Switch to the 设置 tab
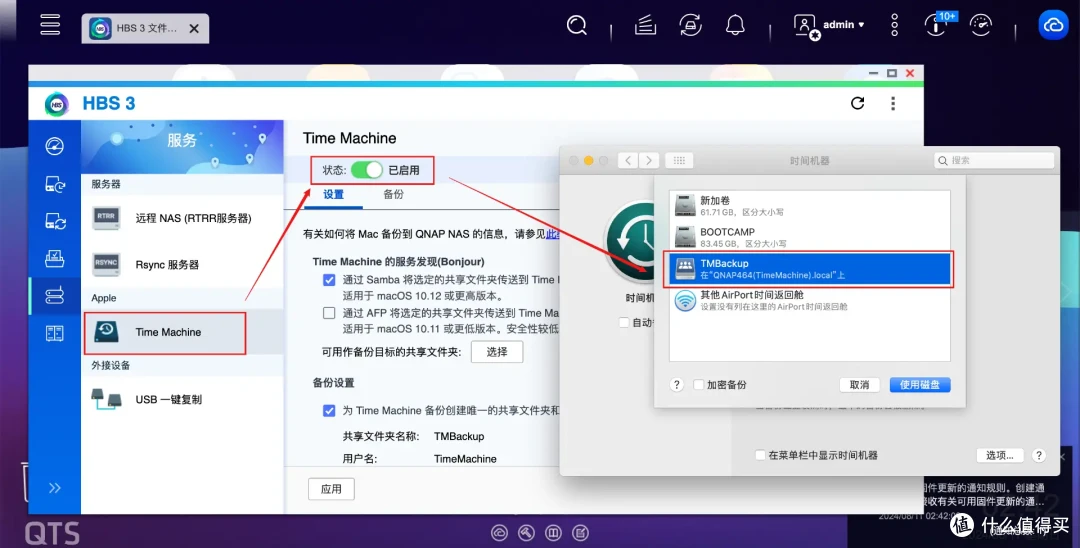 point(333,195)
